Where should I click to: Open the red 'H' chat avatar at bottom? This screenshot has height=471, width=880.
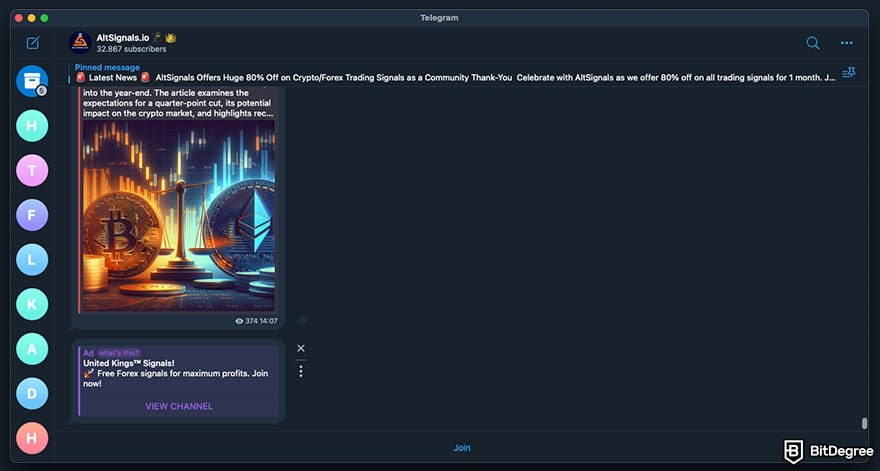pos(32,438)
